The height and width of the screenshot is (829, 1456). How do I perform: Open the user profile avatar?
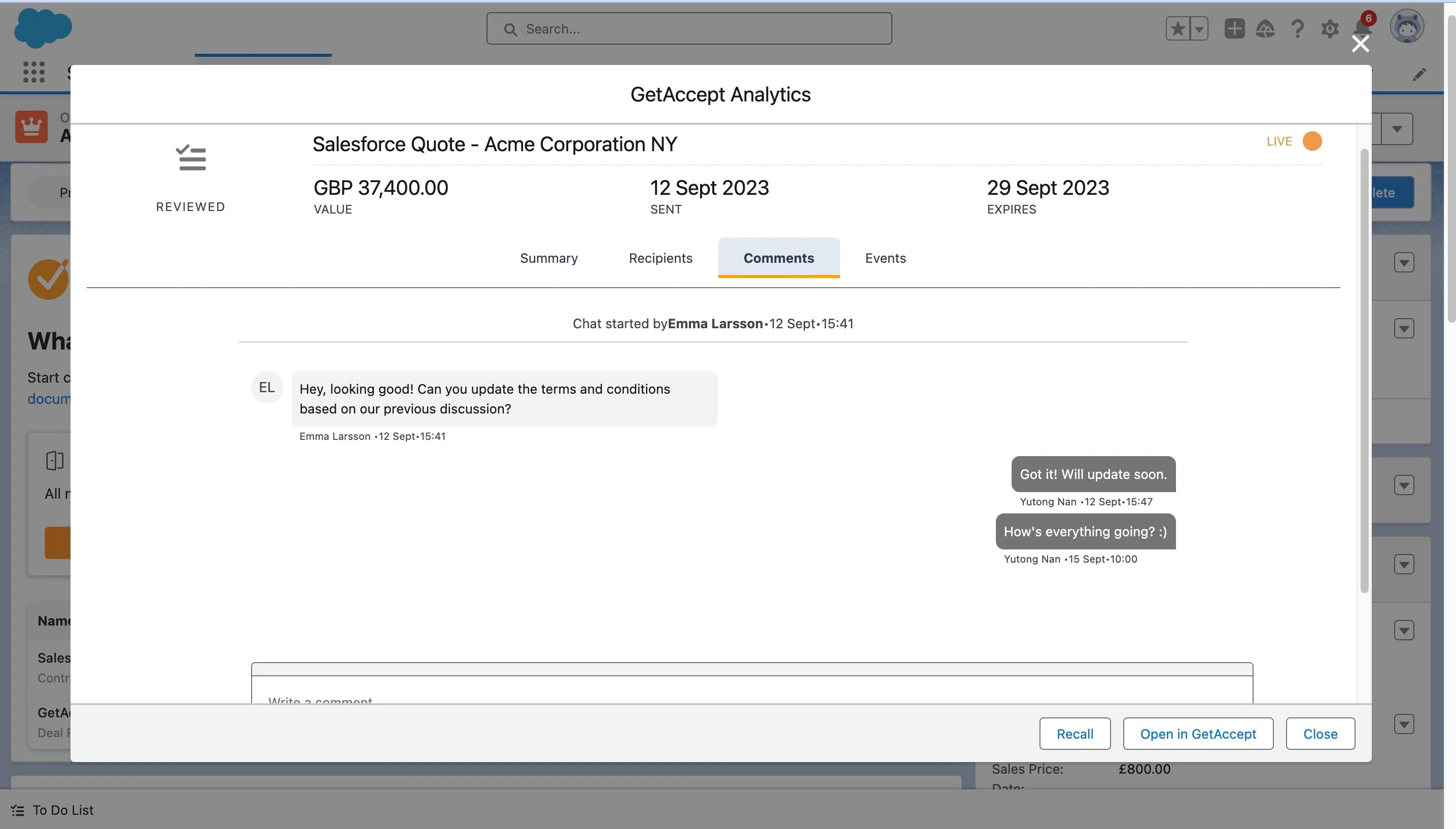[x=1406, y=27]
